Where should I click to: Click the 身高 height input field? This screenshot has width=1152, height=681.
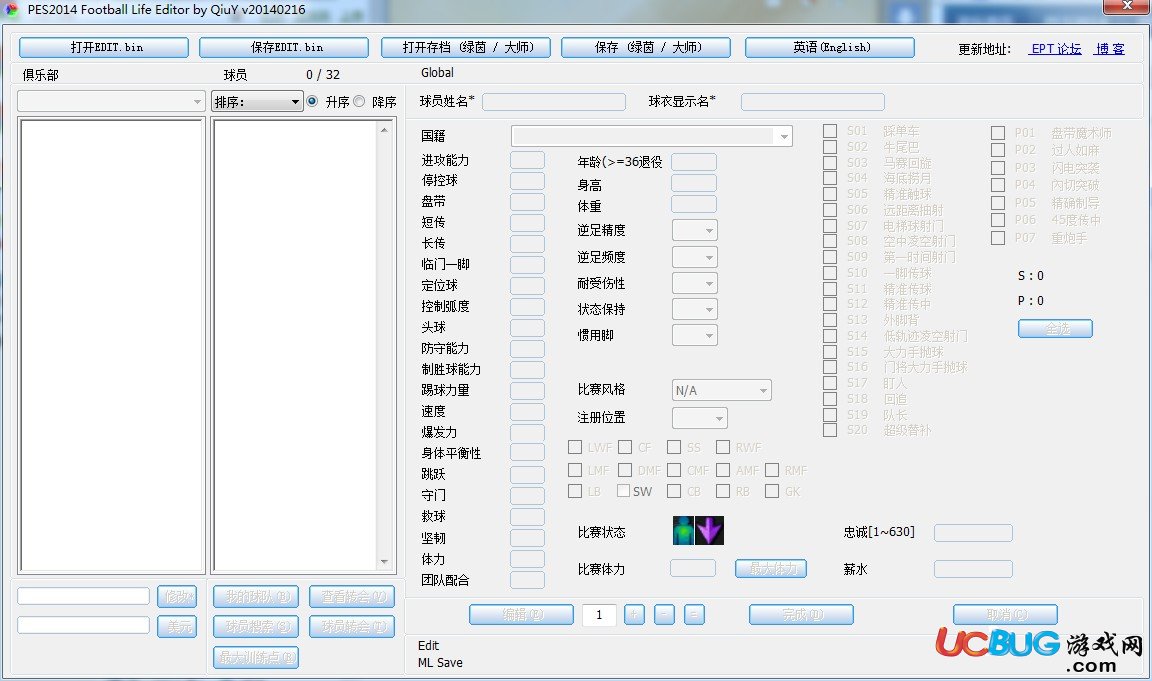pos(694,183)
